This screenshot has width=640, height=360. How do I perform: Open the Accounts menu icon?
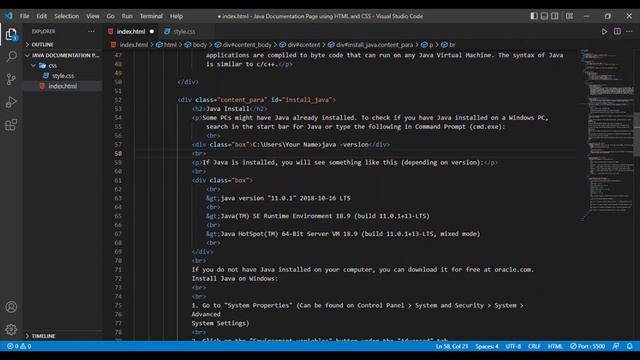[x=11, y=307]
